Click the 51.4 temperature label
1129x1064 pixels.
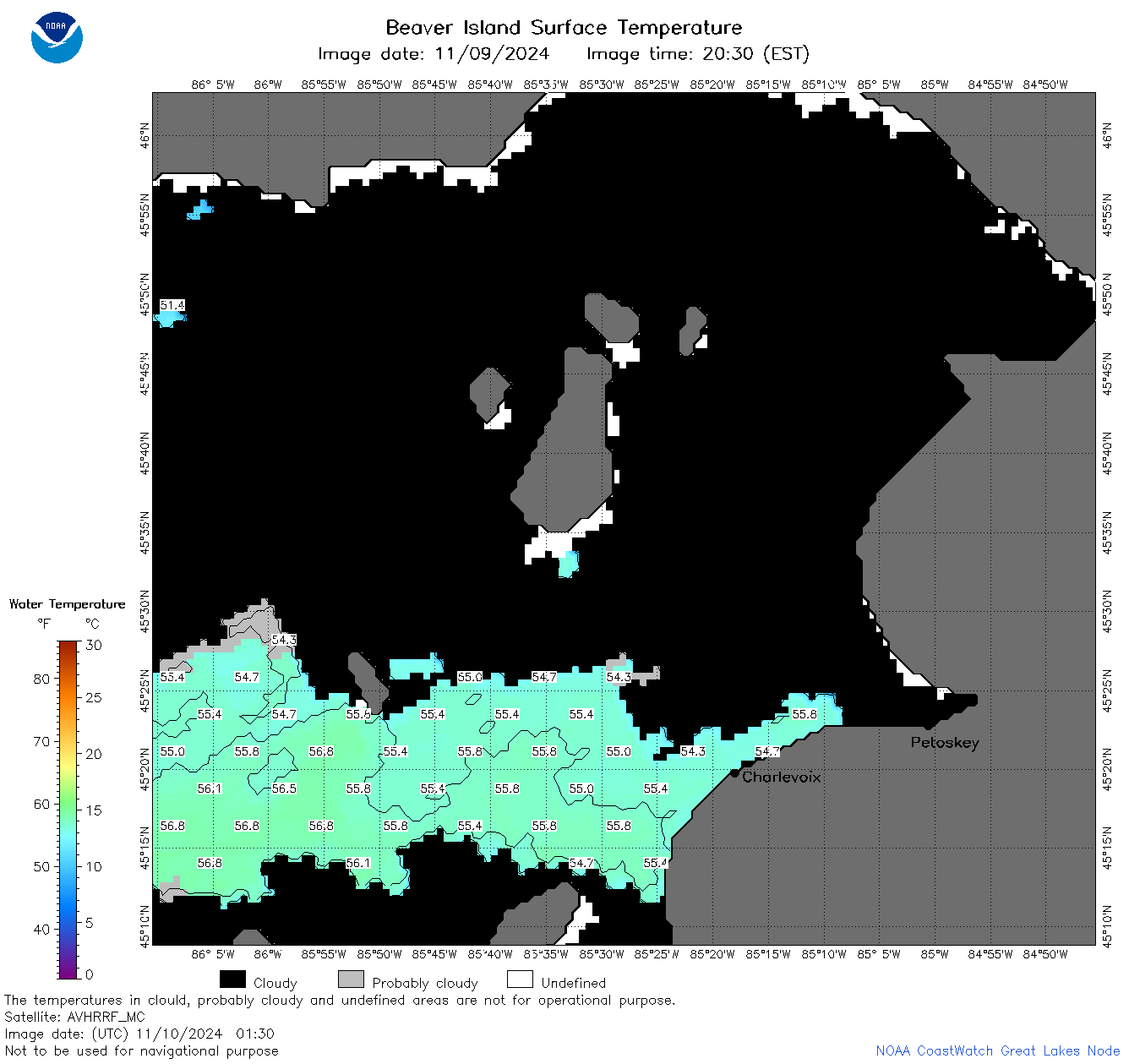pos(172,305)
